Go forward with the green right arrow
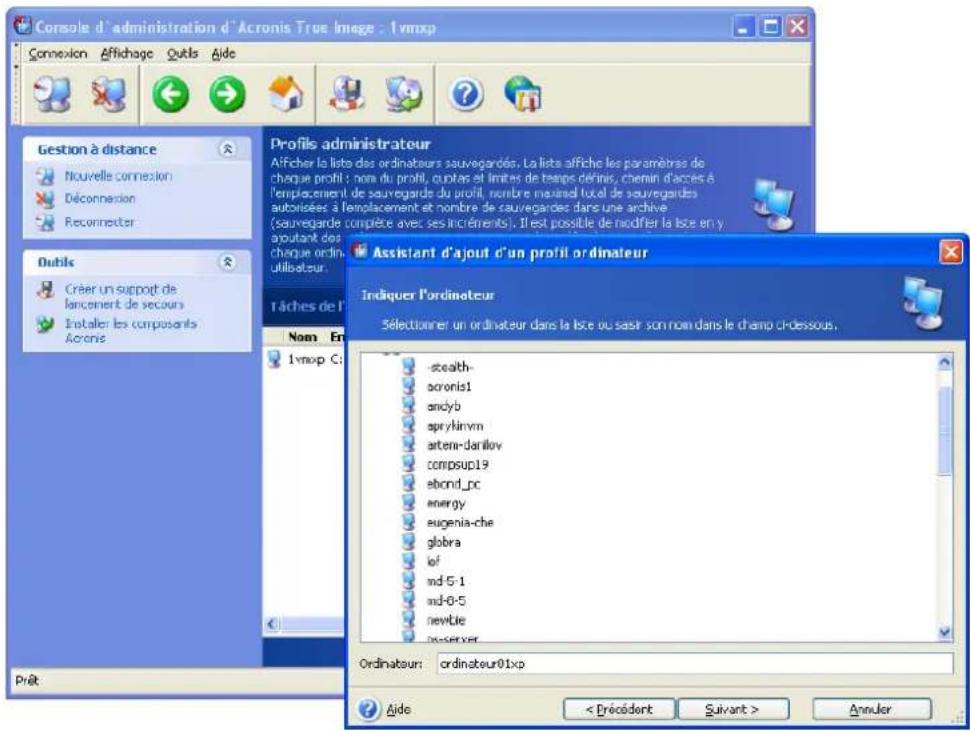Viewport: 970px width, 731px height. (x=227, y=95)
